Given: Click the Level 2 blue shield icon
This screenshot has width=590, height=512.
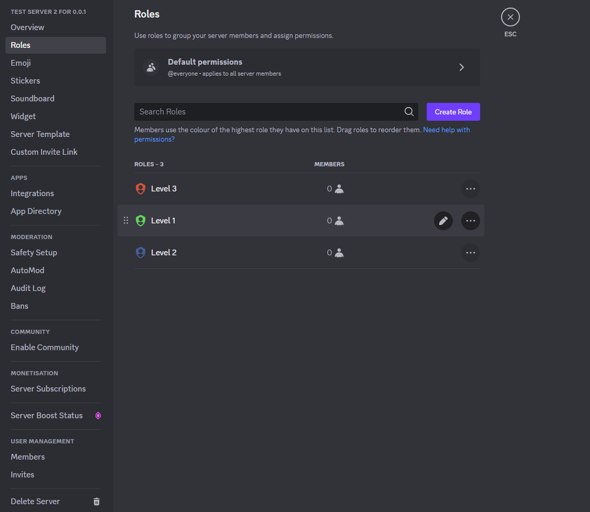Looking at the screenshot, I should [140, 252].
